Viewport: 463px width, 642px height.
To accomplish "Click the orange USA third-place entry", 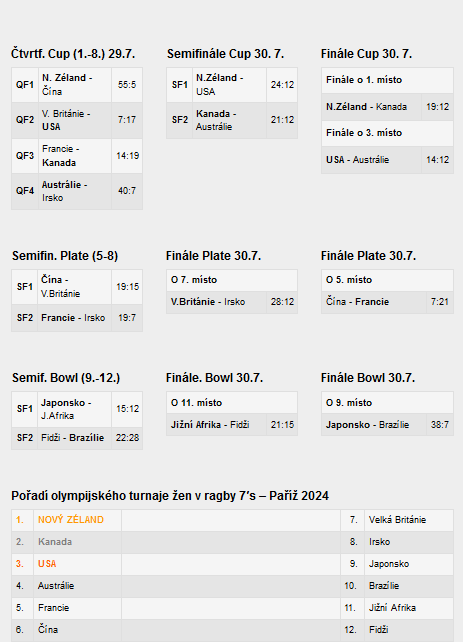I will click(x=47, y=564).
